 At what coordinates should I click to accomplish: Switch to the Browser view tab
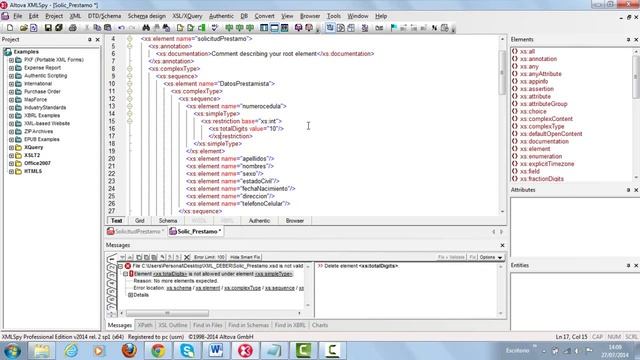coord(295,220)
